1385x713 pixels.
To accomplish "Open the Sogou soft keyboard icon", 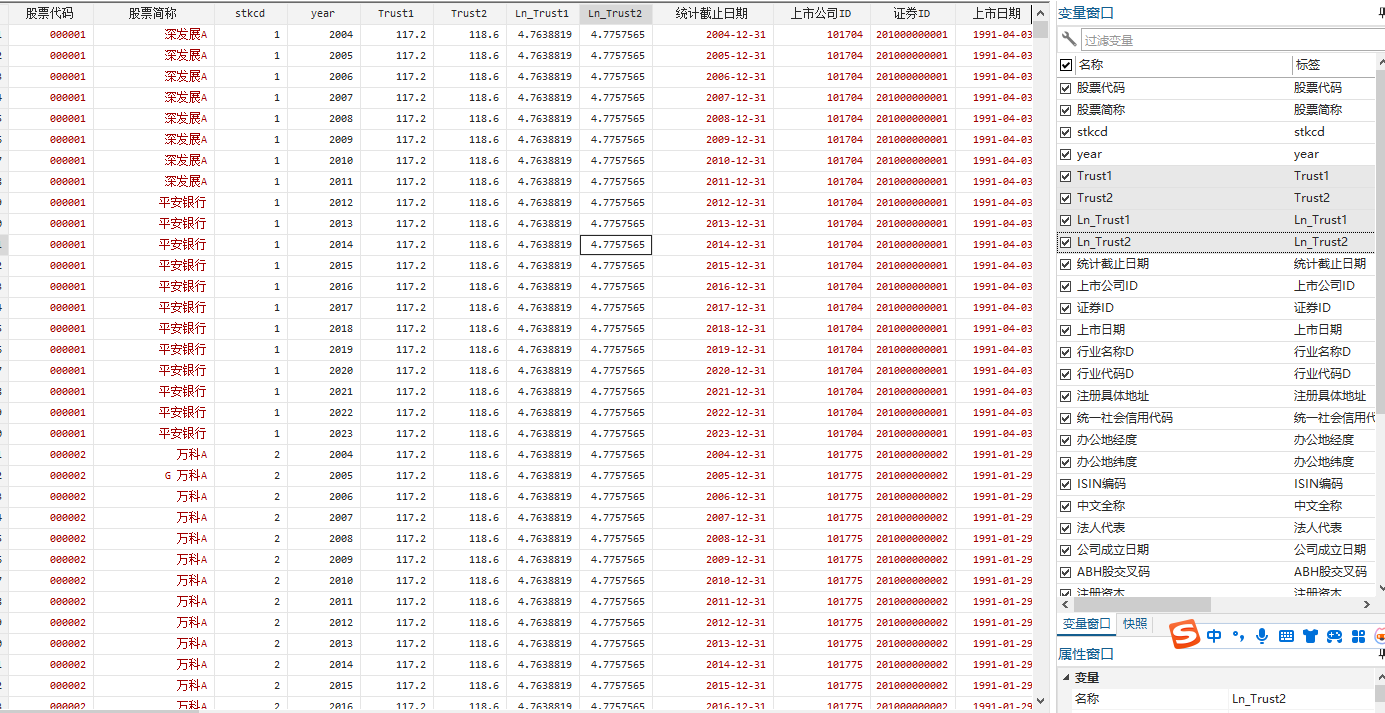I will pos(1286,635).
